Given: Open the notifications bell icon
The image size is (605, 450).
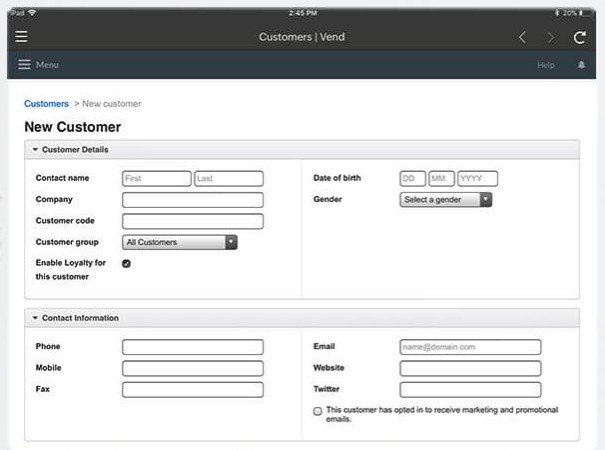Looking at the screenshot, I should click(x=581, y=65).
